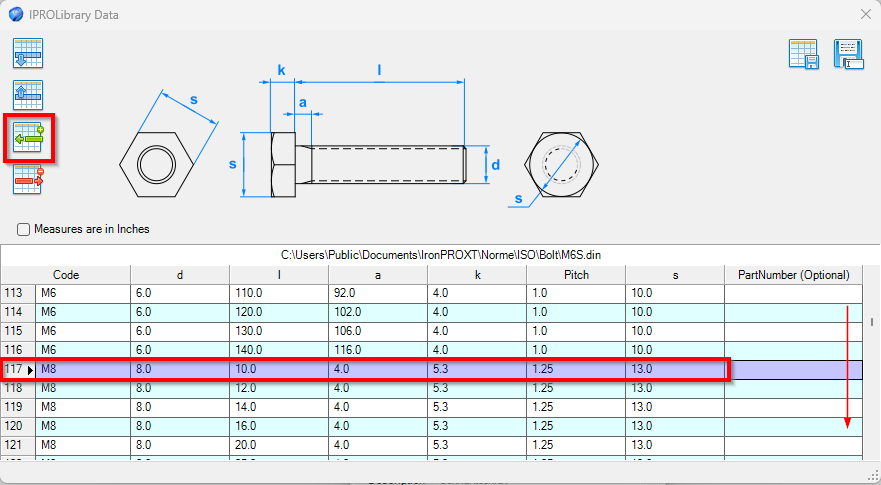Close the IPROLibrary Data window
Viewport: 881px width, 485px height.
click(866, 15)
